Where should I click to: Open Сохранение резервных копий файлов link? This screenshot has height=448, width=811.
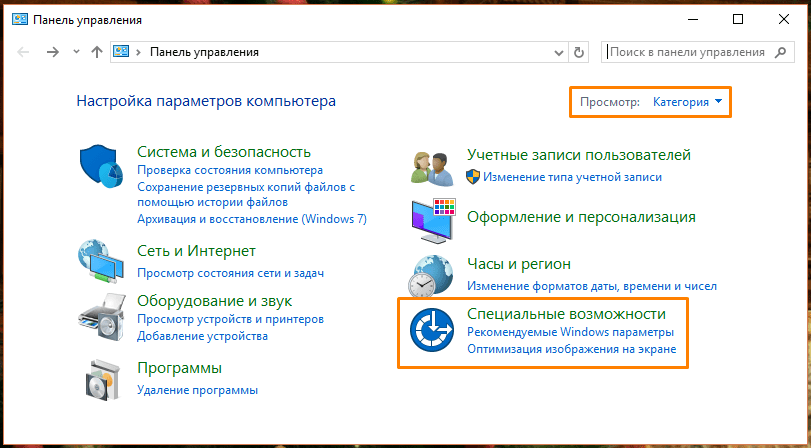click(x=246, y=195)
